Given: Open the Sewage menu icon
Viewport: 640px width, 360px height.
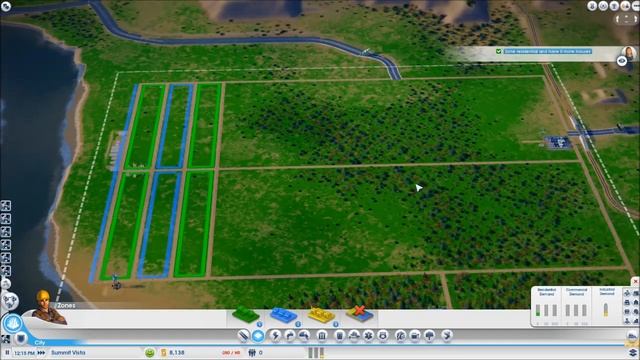Looking at the screenshot, I should [304, 336].
